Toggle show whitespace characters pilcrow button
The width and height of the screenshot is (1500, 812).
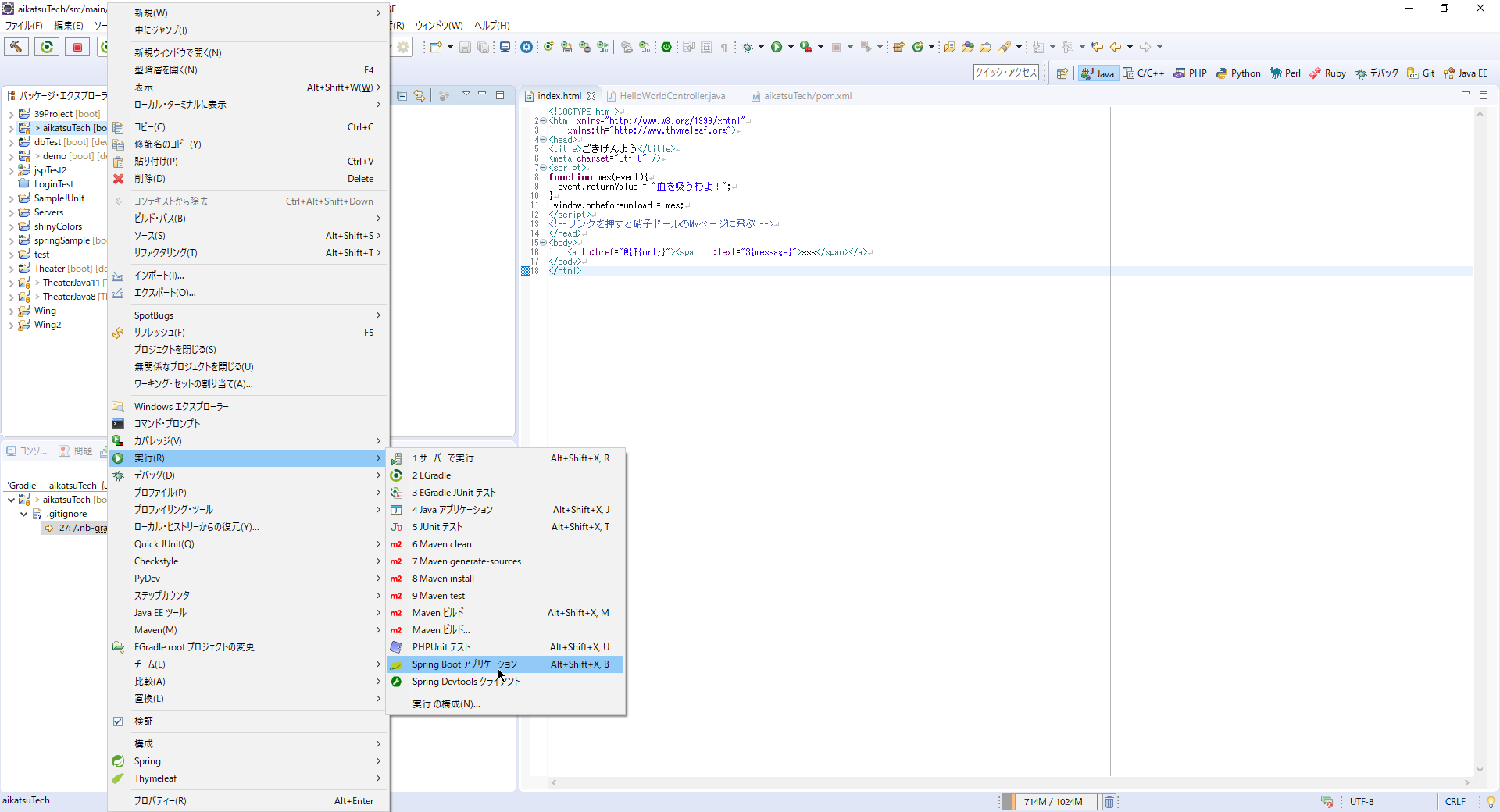(724, 47)
